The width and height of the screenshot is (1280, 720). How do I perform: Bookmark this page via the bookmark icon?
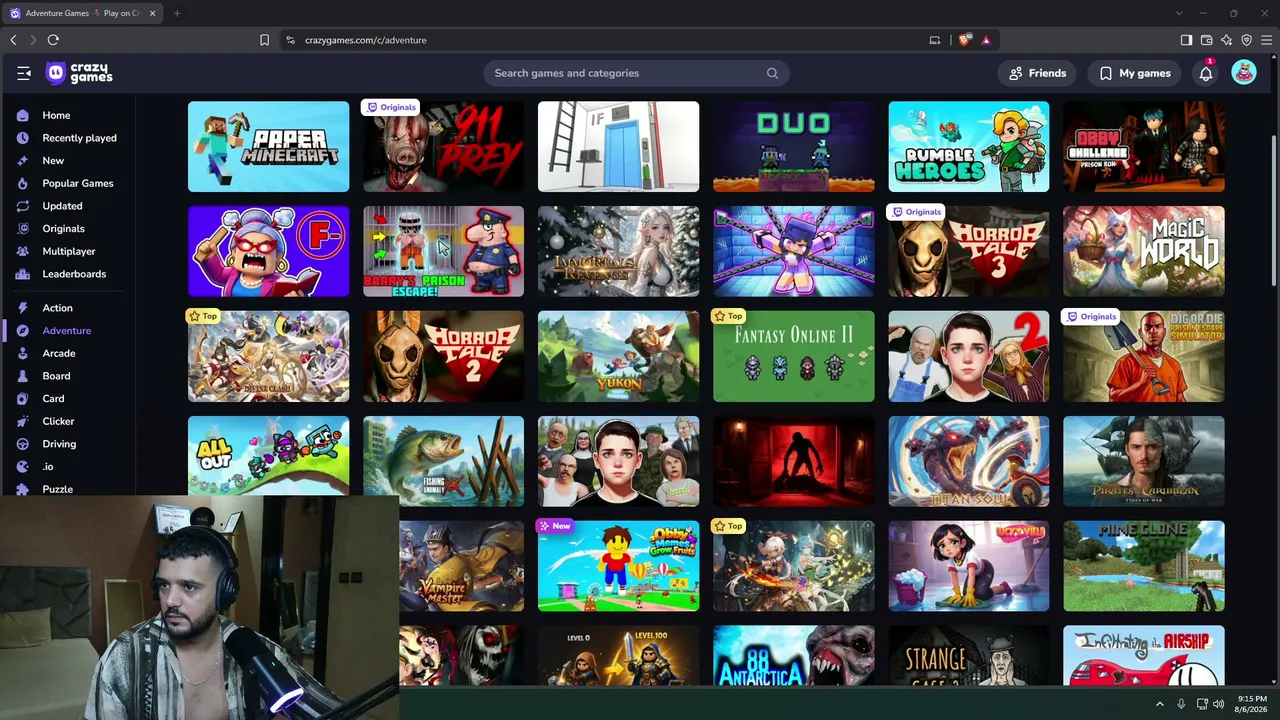[264, 40]
